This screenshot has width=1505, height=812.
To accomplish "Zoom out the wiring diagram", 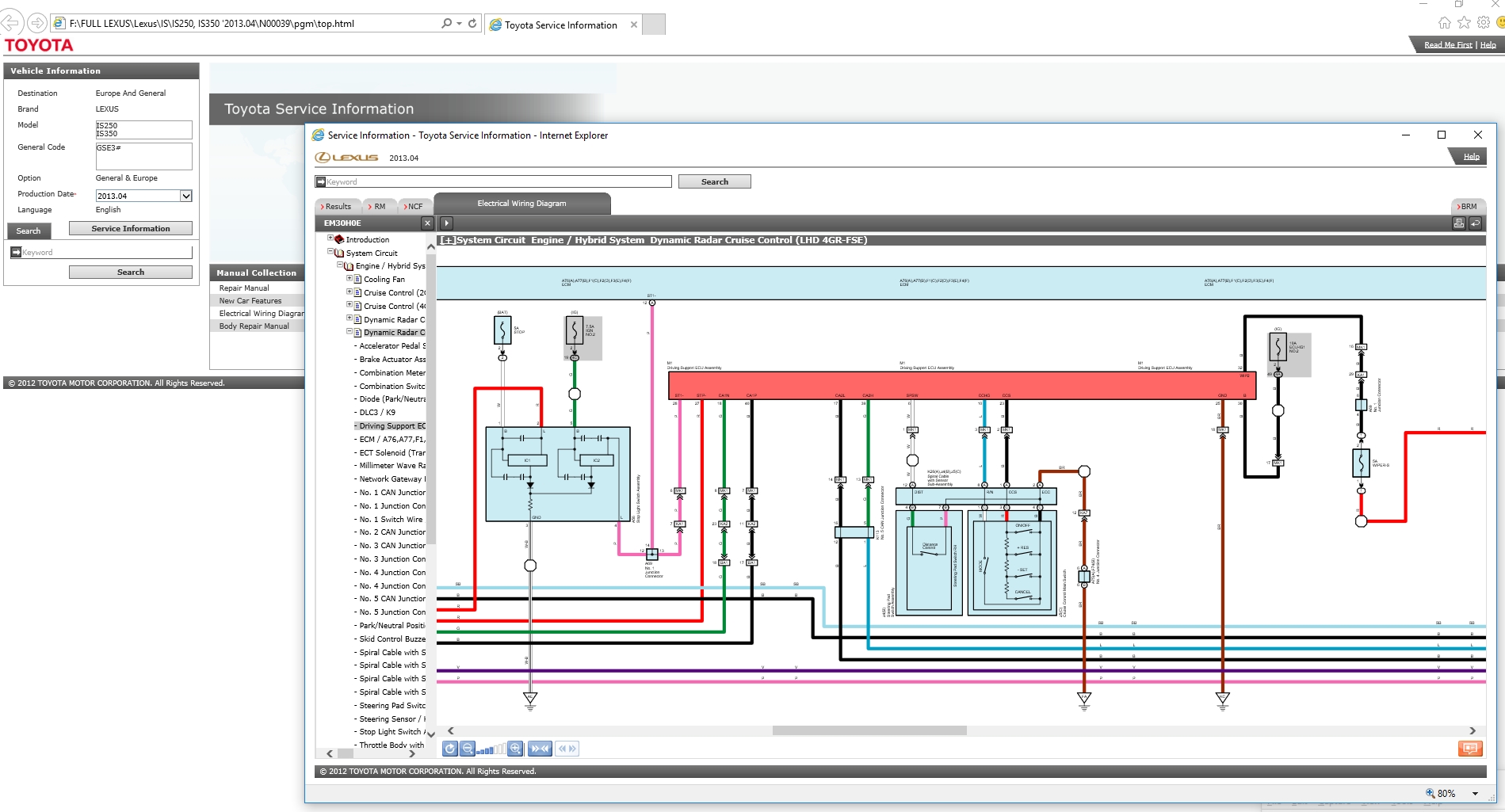I will 468,749.
